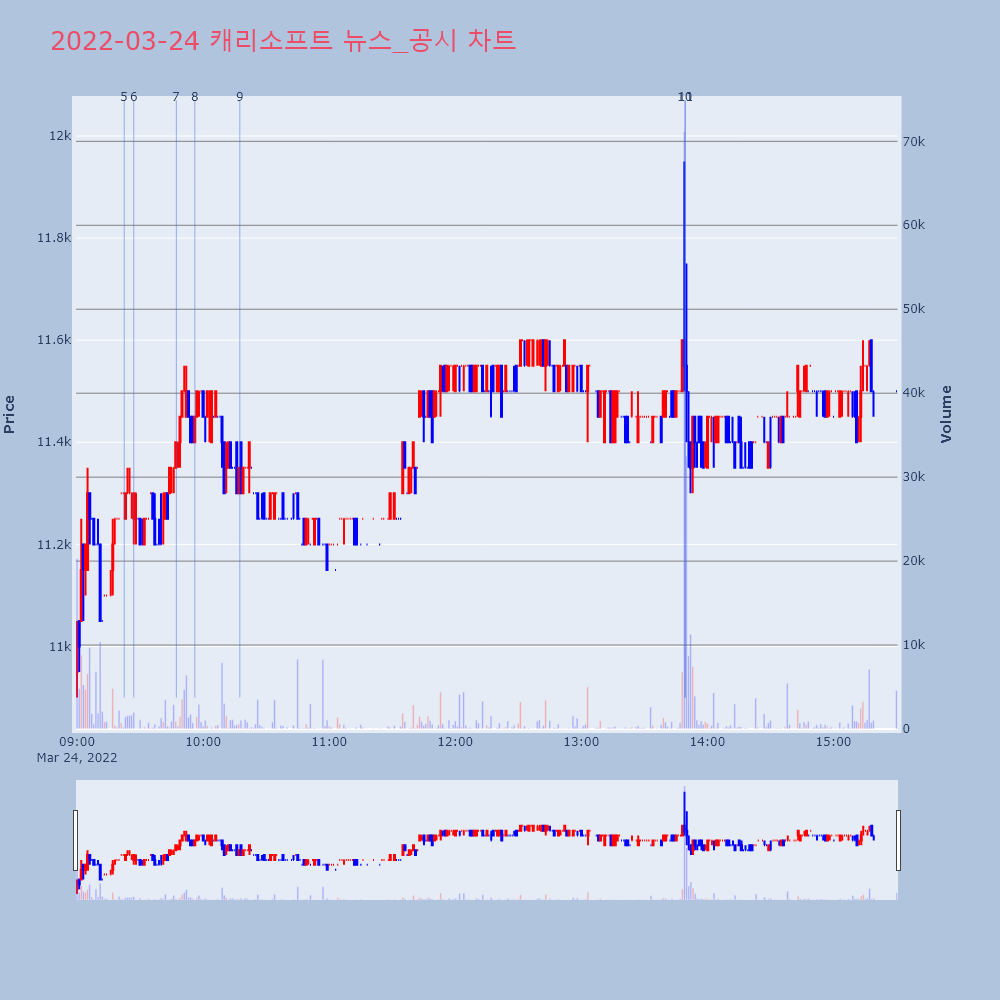
Task: Click the 10:00 time axis label
Action: 203,742
